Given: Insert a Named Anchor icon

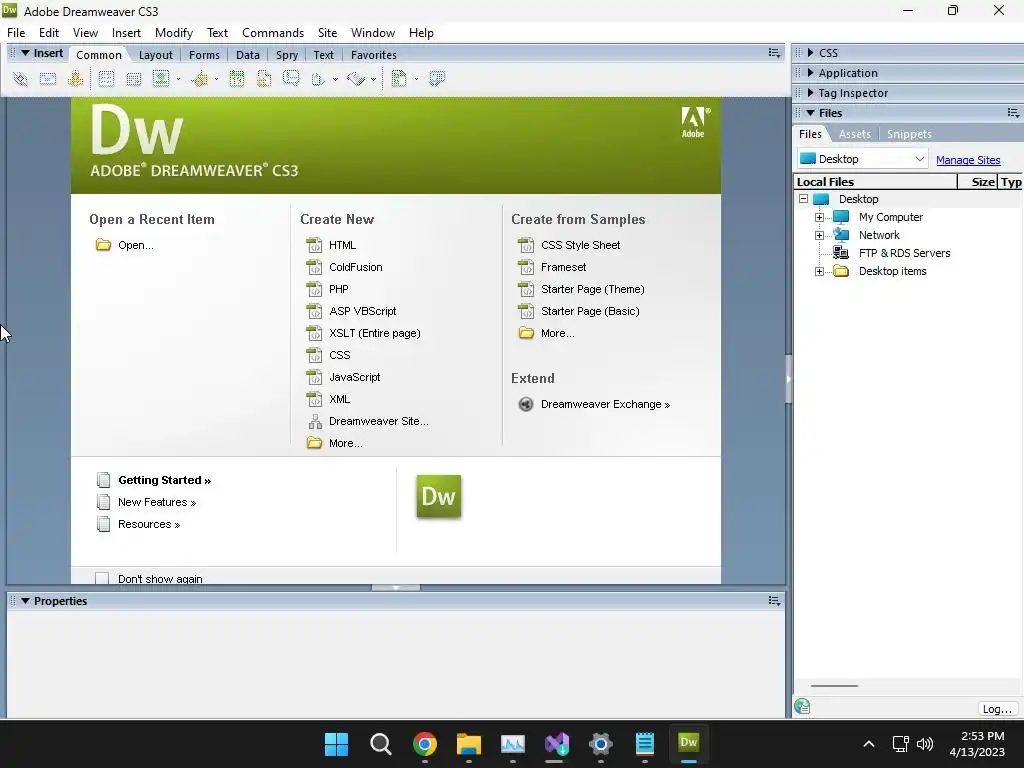Looking at the screenshot, I should point(75,79).
